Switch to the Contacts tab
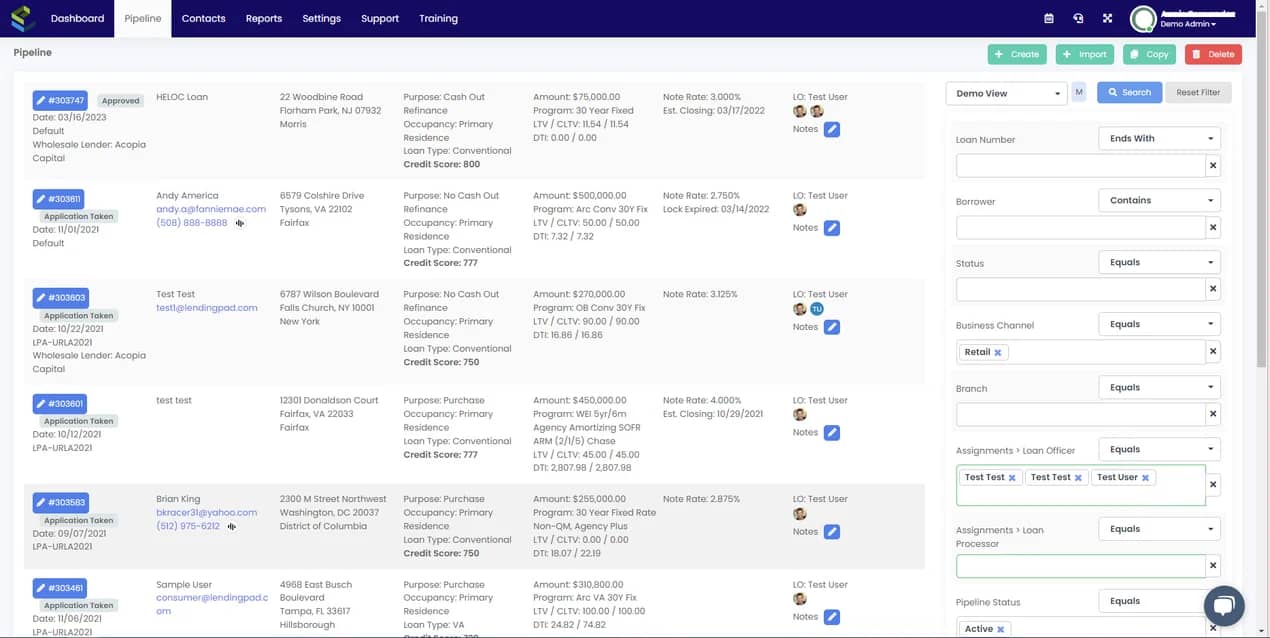Image resolution: width=1270 pixels, height=638 pixels. [203, 17]
